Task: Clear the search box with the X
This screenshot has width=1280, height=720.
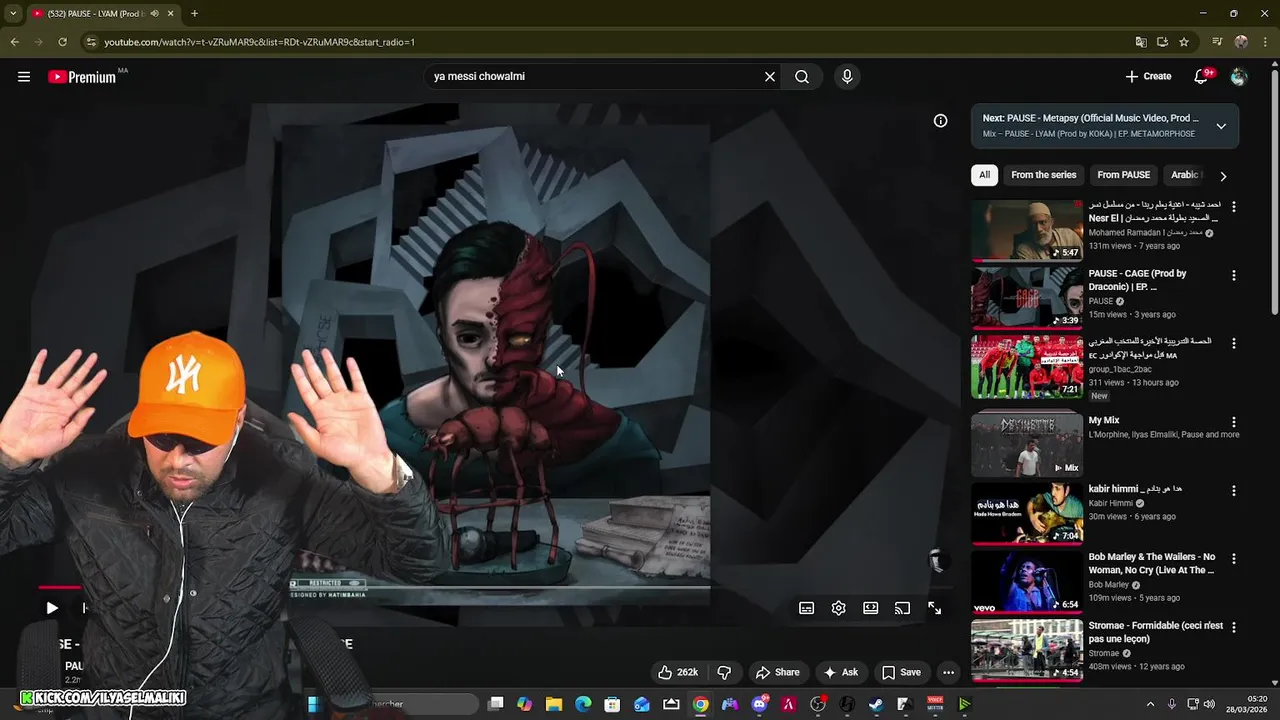Action: pos(770,77)
